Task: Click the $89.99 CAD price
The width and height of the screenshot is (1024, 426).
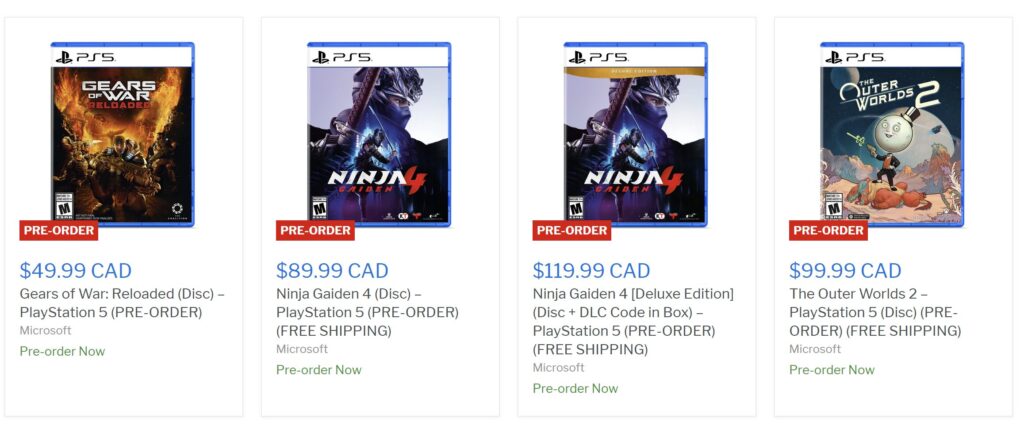Action: pos(332,270)
